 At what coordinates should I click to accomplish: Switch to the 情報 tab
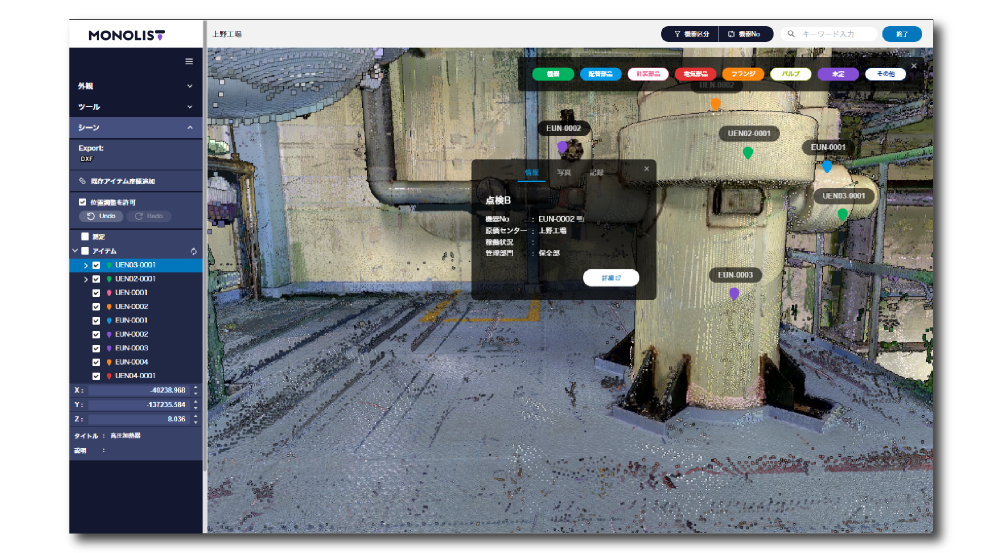[532, 173]
